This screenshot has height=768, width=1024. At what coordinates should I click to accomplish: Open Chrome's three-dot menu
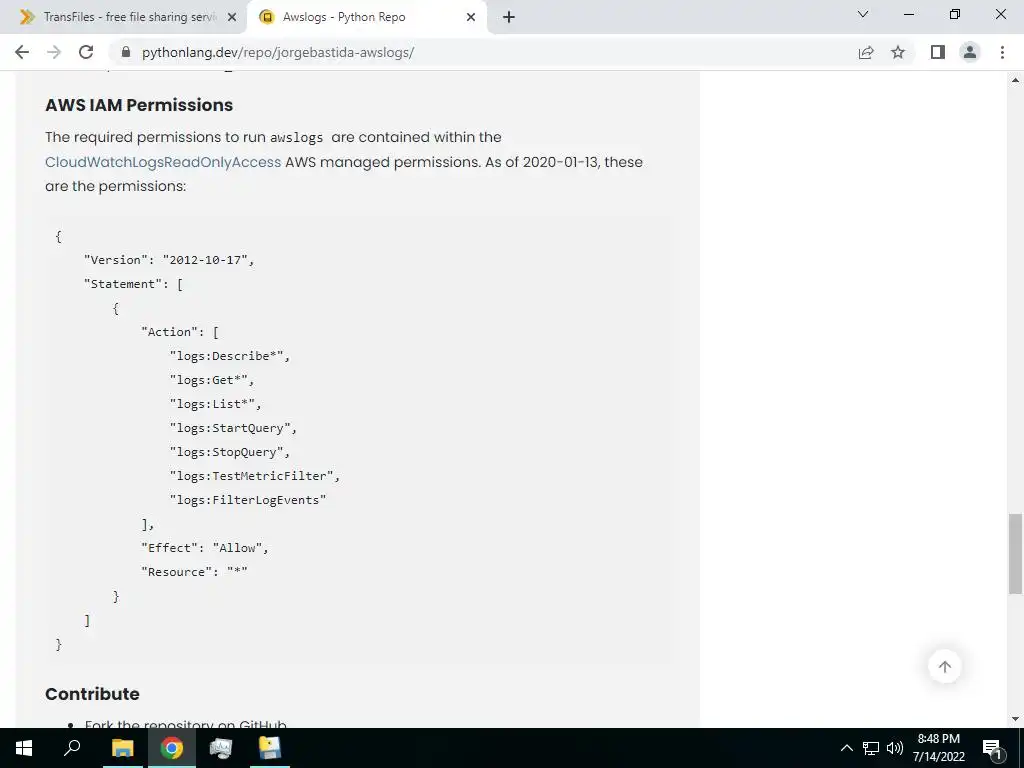[1002, 52]
